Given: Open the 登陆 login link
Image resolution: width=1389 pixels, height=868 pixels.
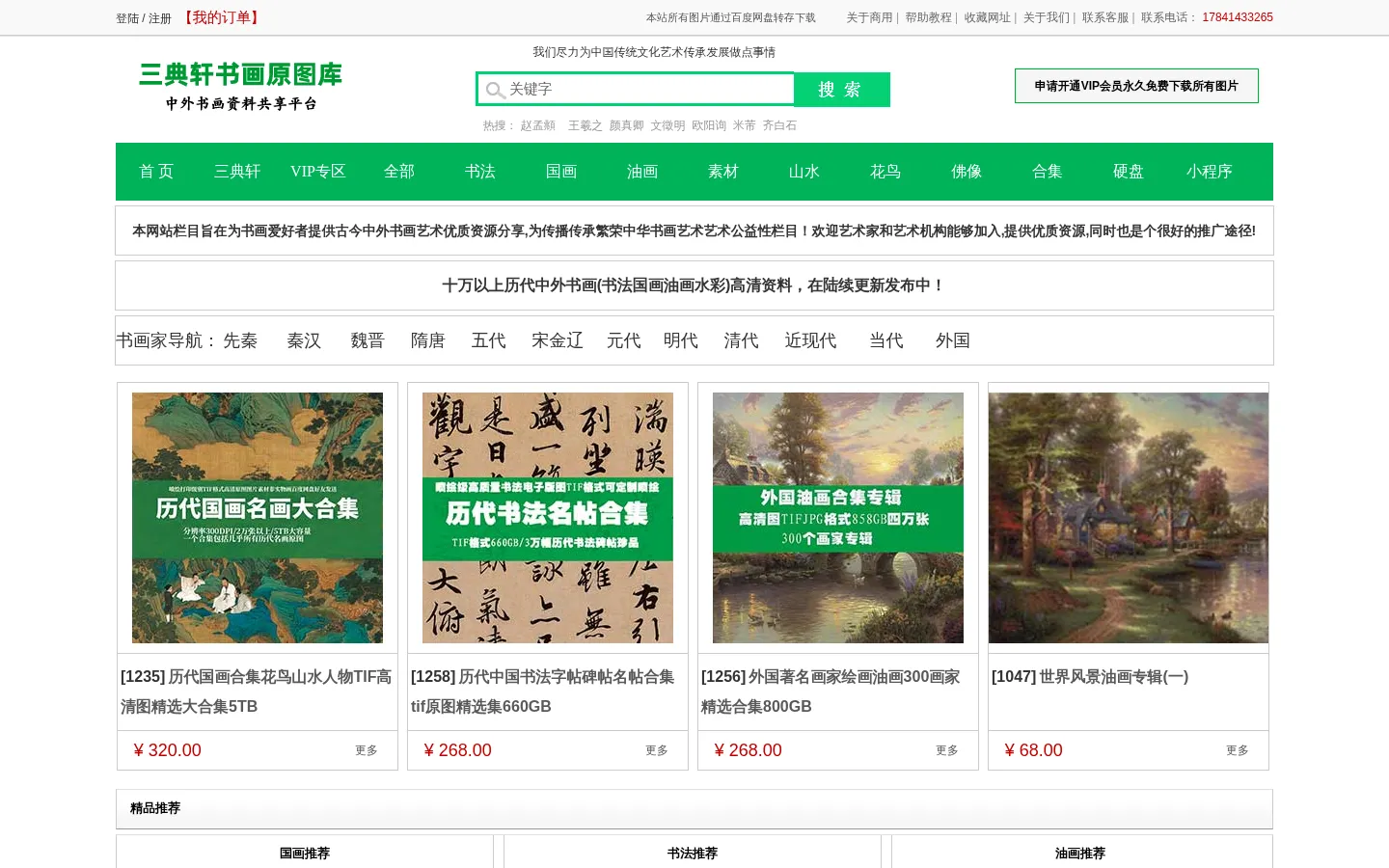Looking at the screenshot, I should 127,18.
